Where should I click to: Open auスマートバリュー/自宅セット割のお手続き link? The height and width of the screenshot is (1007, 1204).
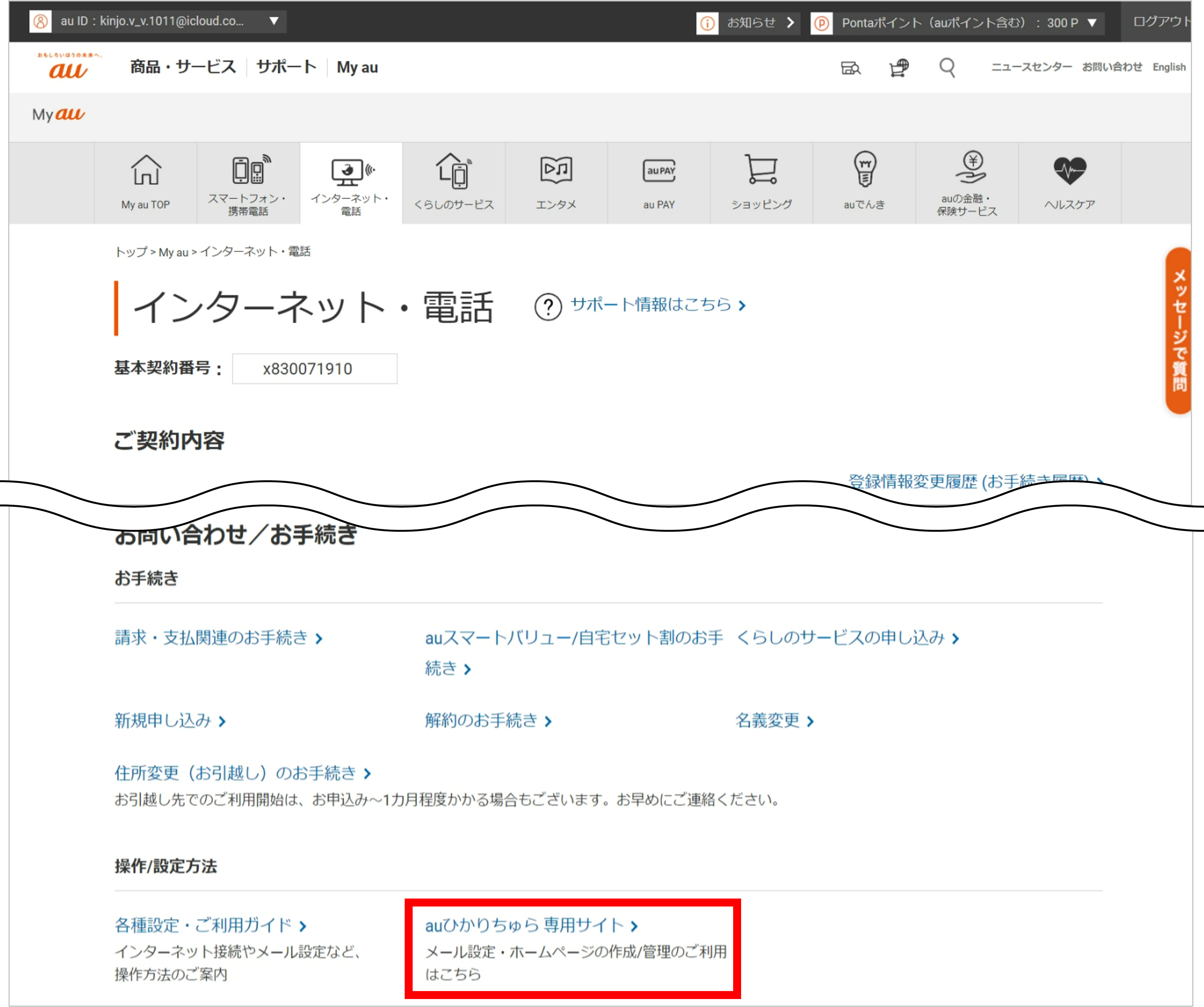[x=573, y=653]
